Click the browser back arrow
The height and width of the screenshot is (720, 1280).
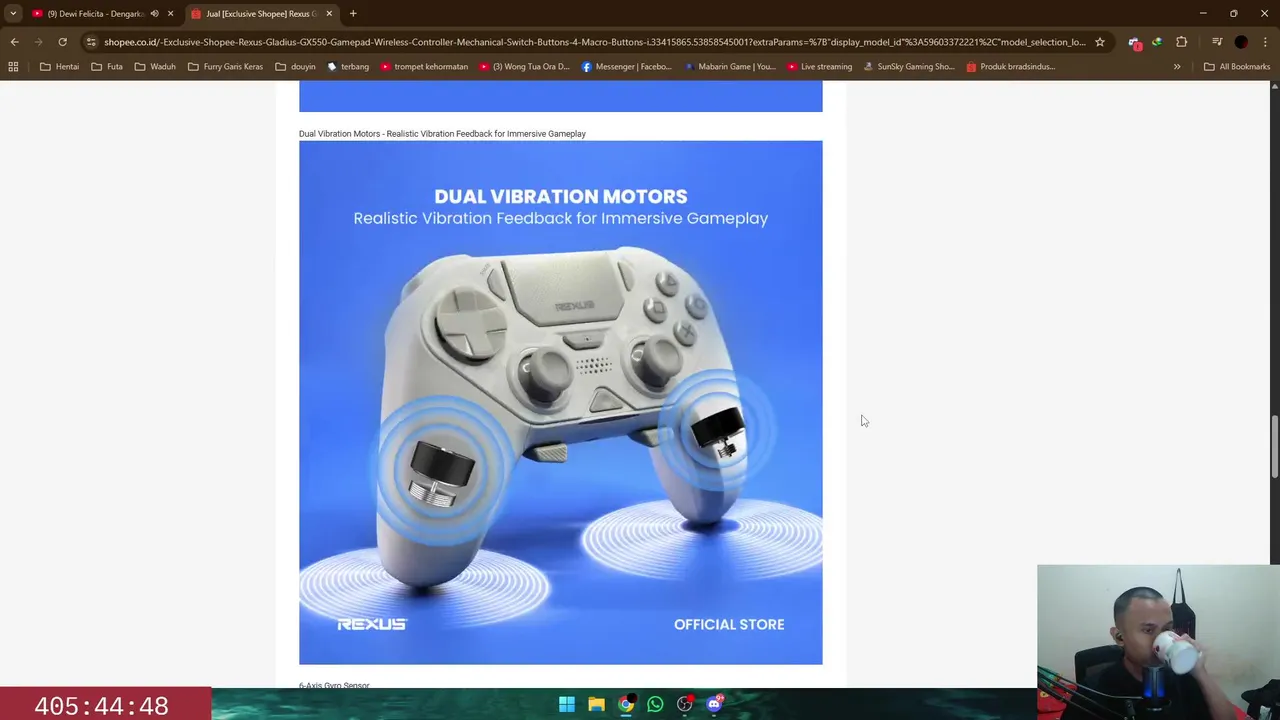pyautogui.click(x=14, y=42)
